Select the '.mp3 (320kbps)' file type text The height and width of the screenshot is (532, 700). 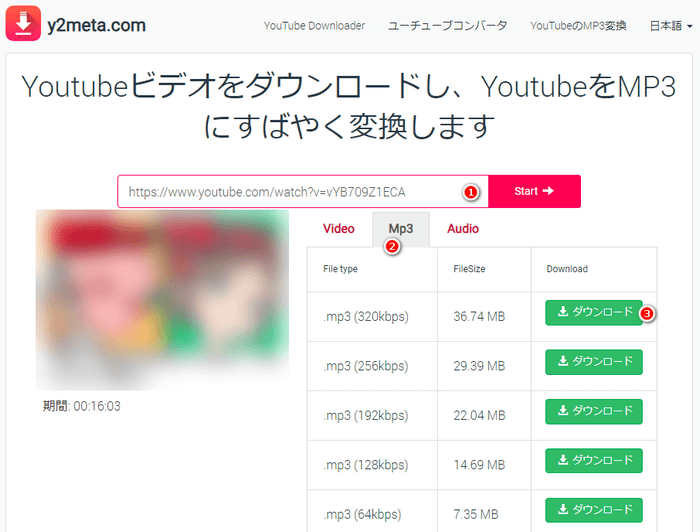click(x=366, y=316)
